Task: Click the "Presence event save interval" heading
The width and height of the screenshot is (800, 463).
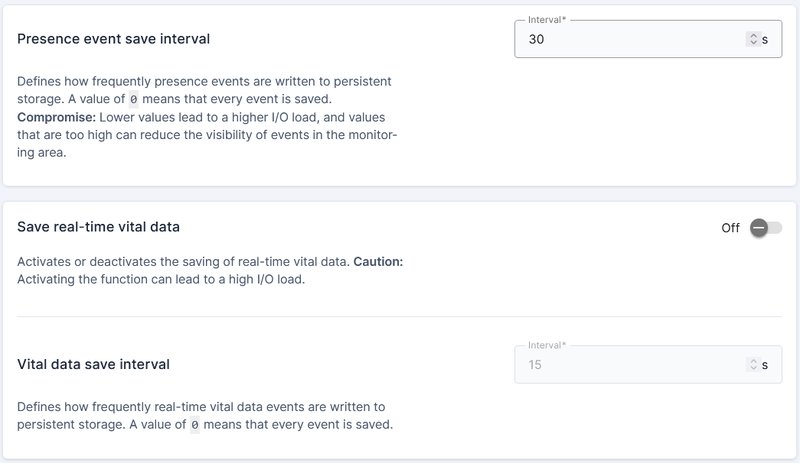Action: coord(114,39)
